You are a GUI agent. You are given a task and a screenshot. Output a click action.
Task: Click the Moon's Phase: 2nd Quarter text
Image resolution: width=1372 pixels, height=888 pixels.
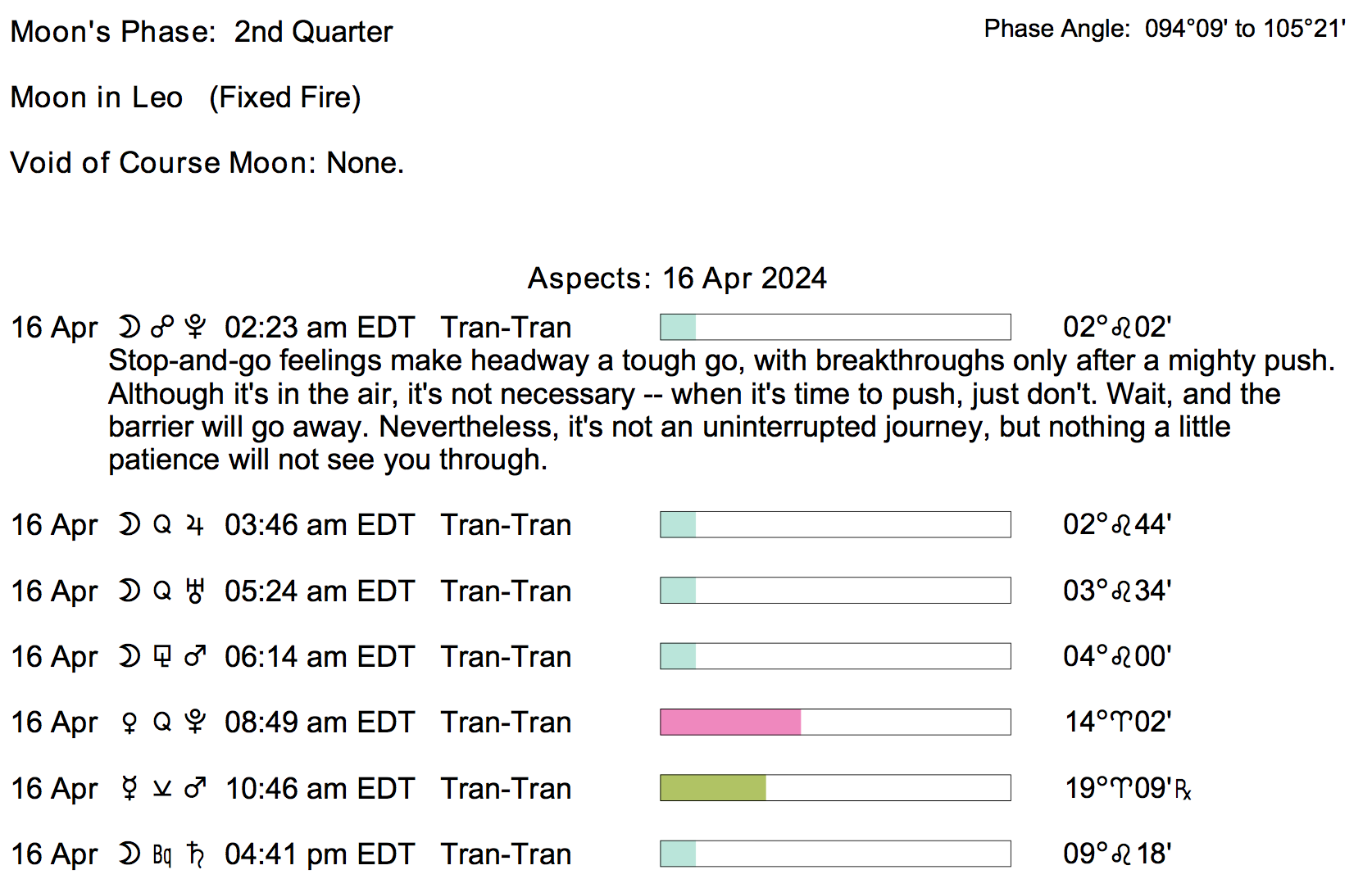click(202, 32)
